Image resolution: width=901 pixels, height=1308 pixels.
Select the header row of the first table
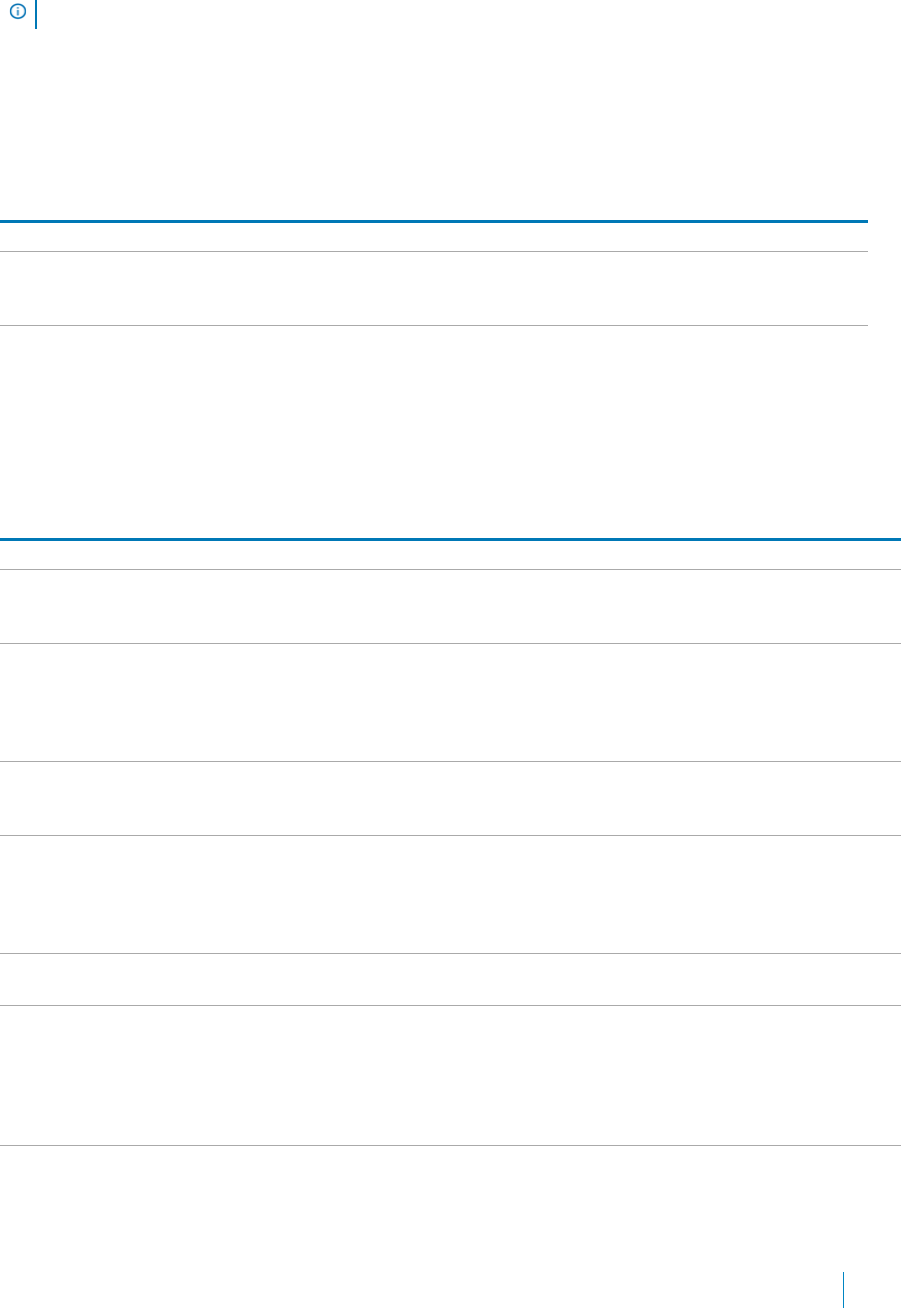click(434, 237)
